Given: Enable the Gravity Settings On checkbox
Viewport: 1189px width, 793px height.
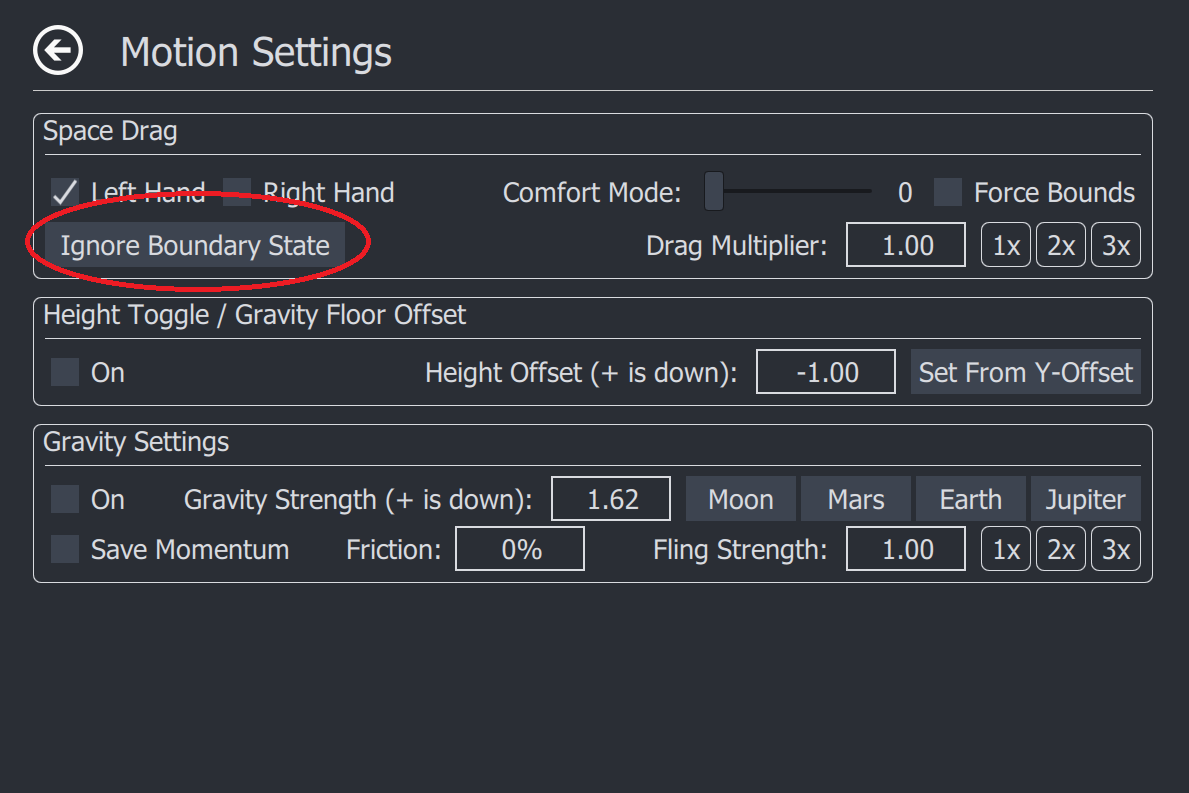Looking at the screenshot, I should (x=64, y=500).
